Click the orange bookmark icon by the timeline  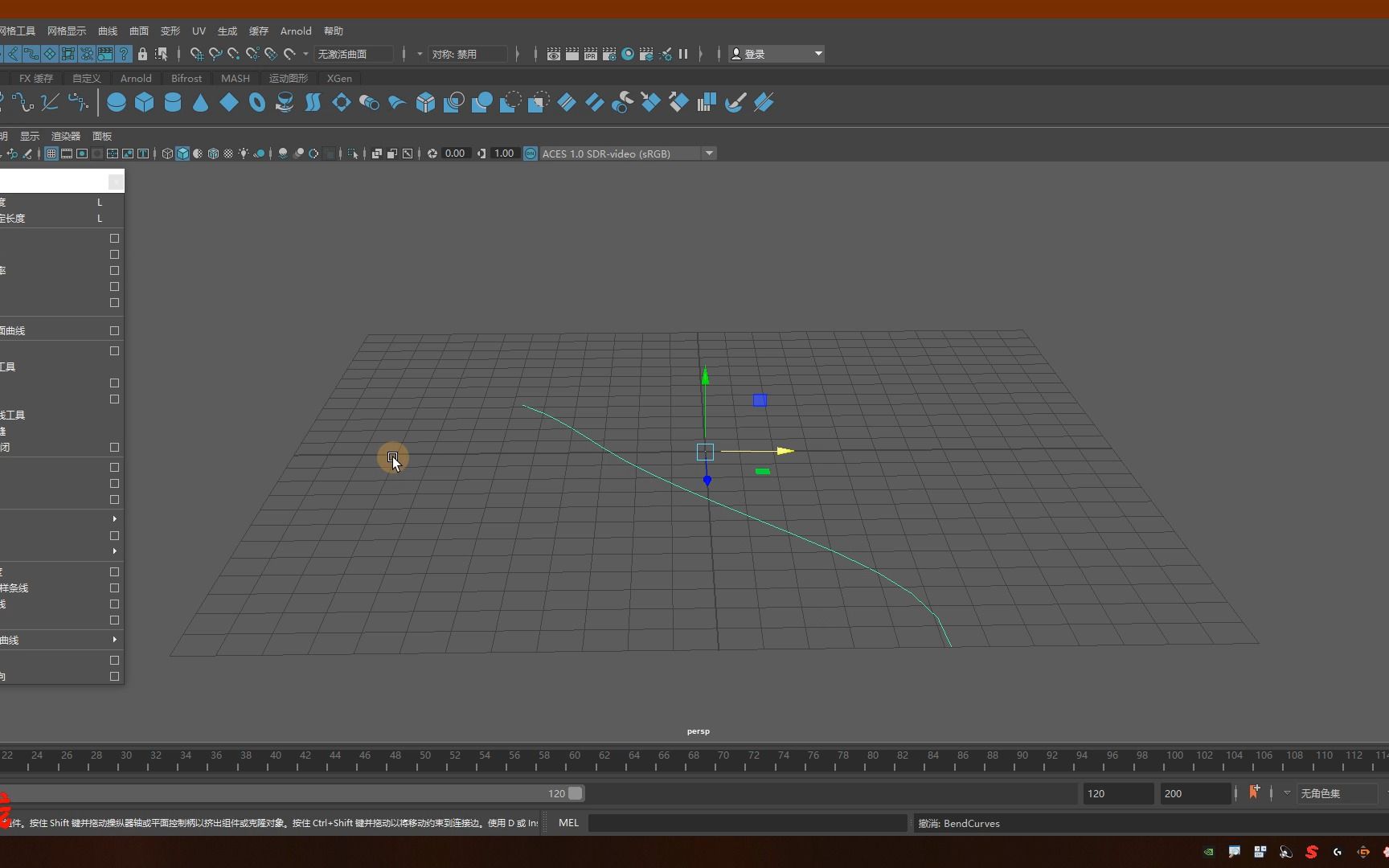1254,793
